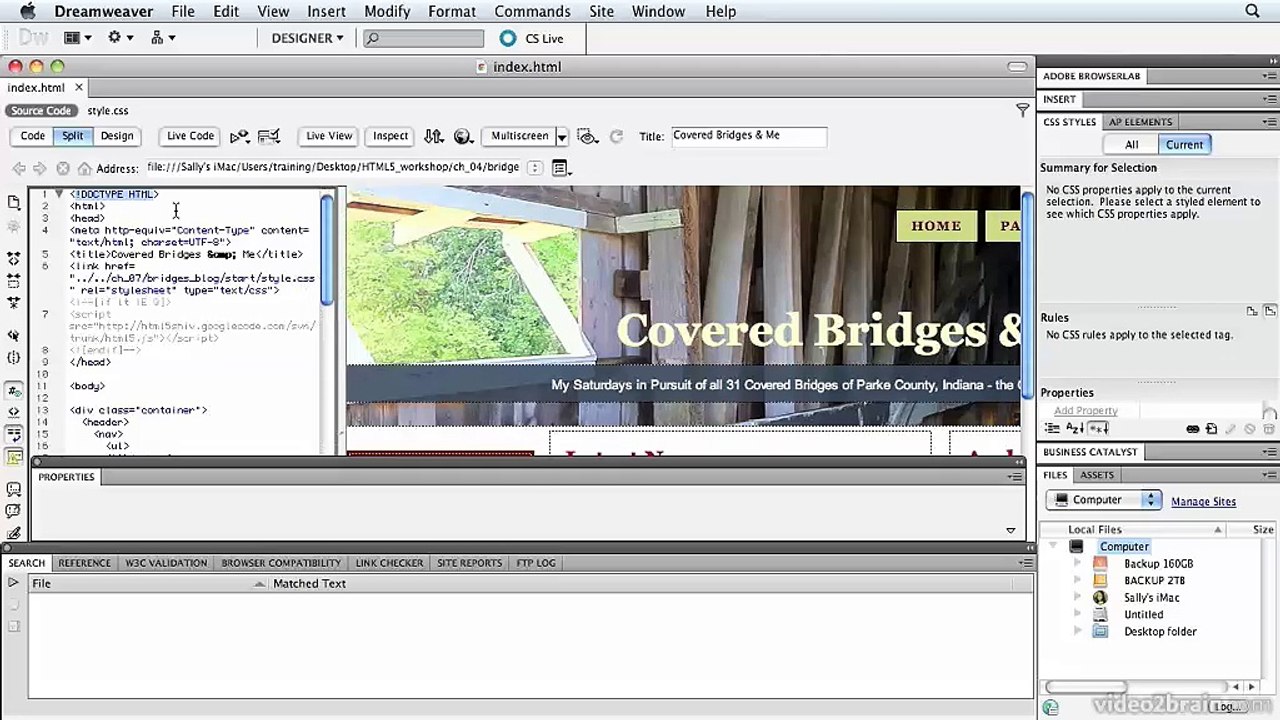Click the New CSS Rule icon
The height and width of the screenshot is (720, 1280).
point(1211,429)
